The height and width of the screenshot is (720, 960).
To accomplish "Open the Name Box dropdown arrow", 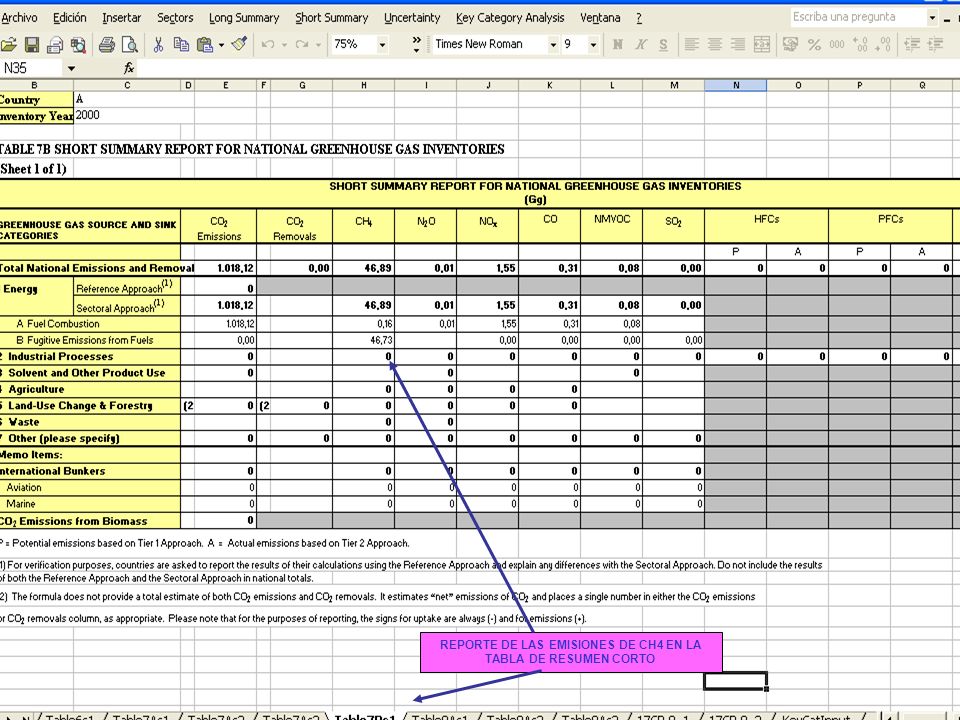I will click(x=71, y=68).
